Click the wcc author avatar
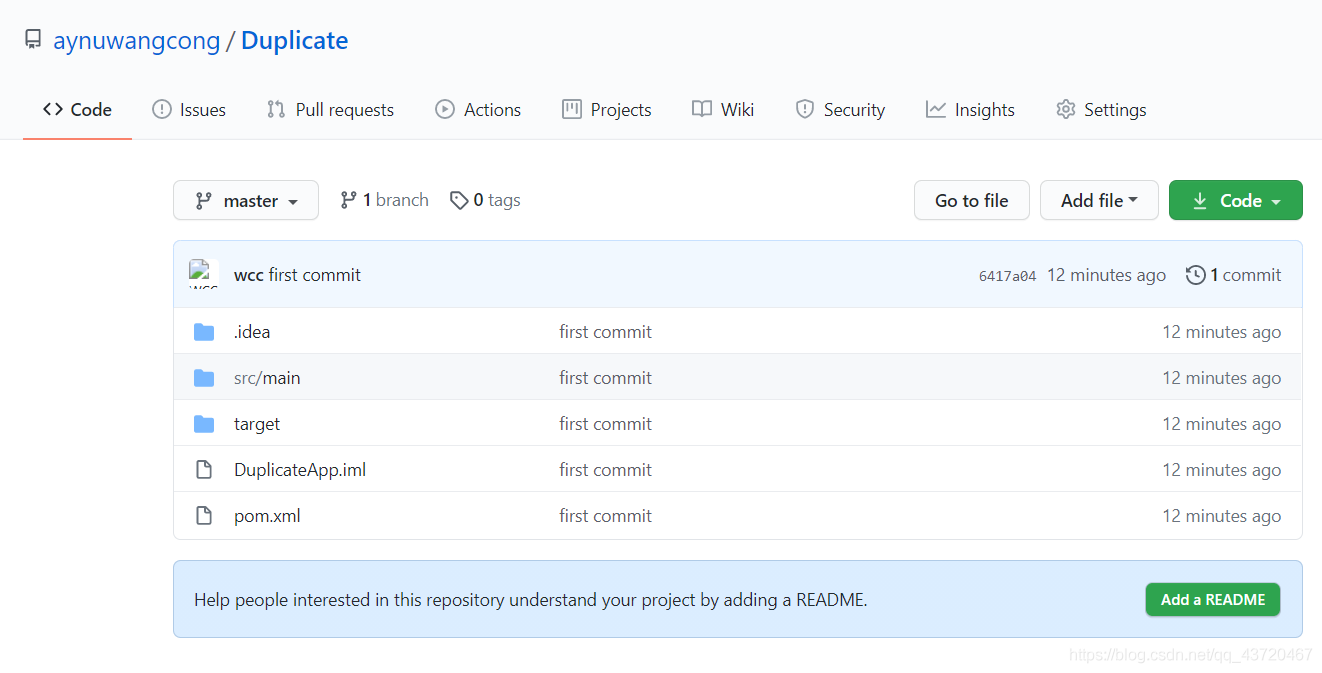This screenshot has height=673, width=1322. (x=204, y=274)
